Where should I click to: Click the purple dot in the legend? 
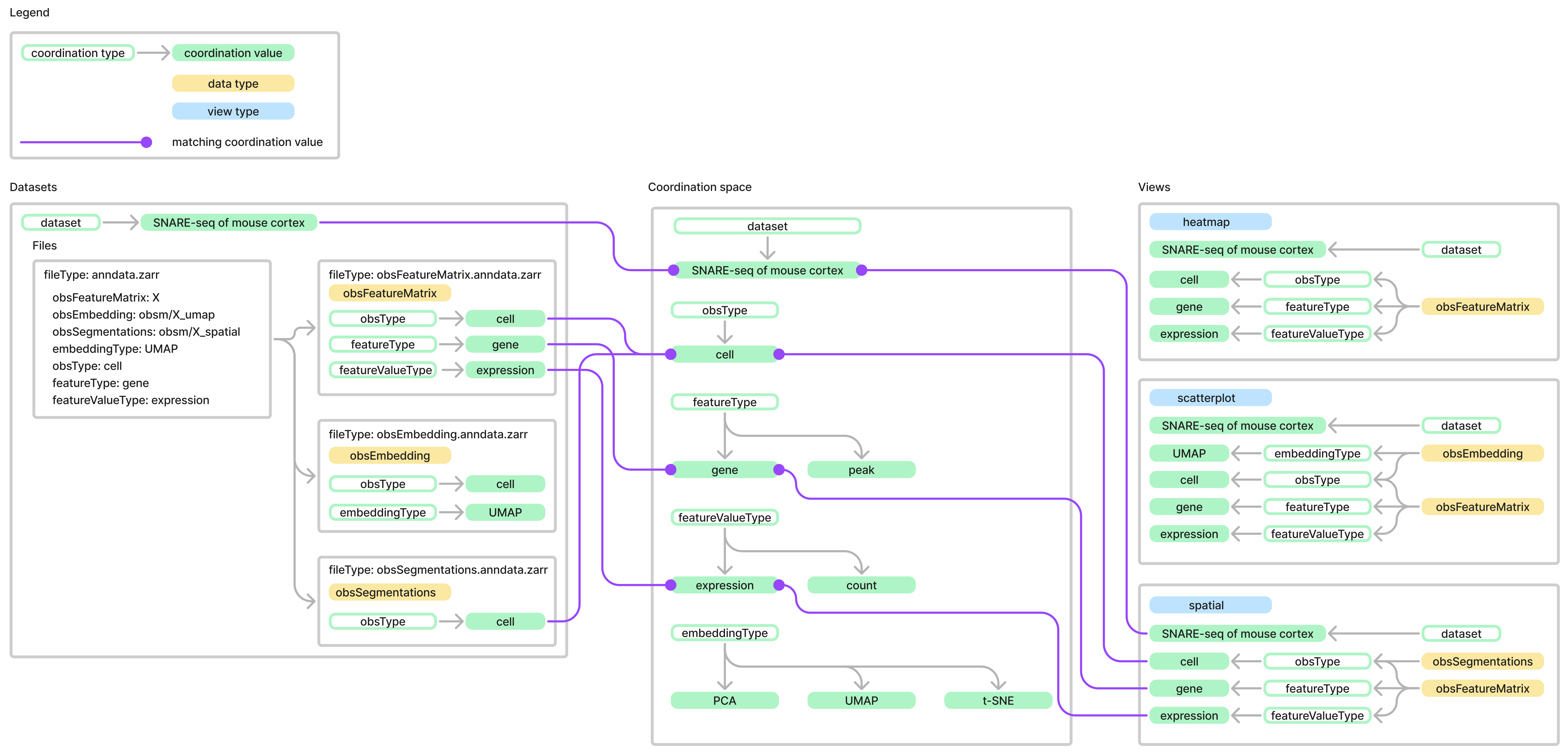tap(146, 142)
